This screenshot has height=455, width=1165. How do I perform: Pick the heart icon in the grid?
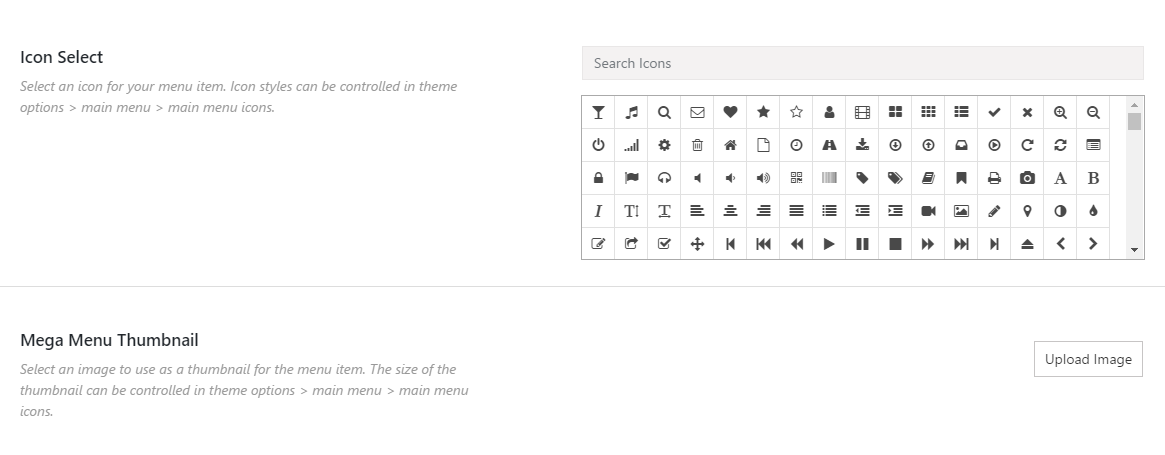(x=730, y=112)
